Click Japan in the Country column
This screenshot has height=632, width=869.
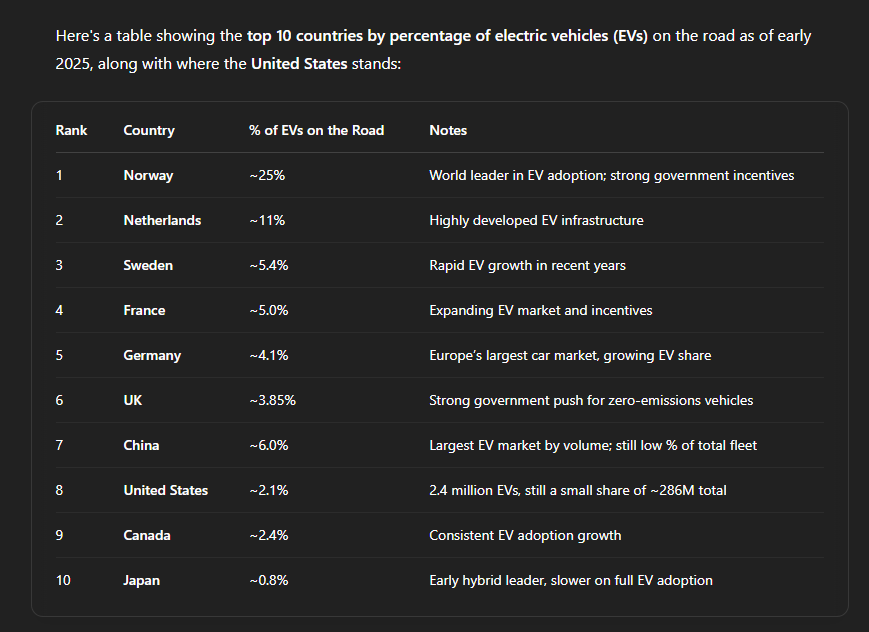pos(141,580)
